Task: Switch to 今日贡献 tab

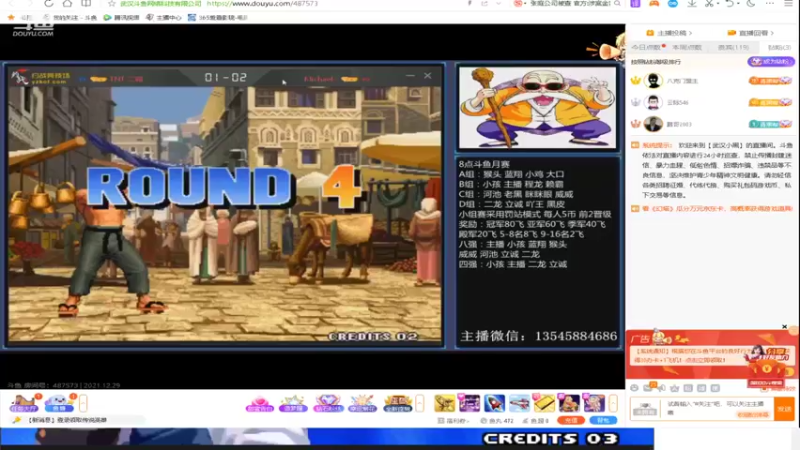Action: tap(646, 47)
